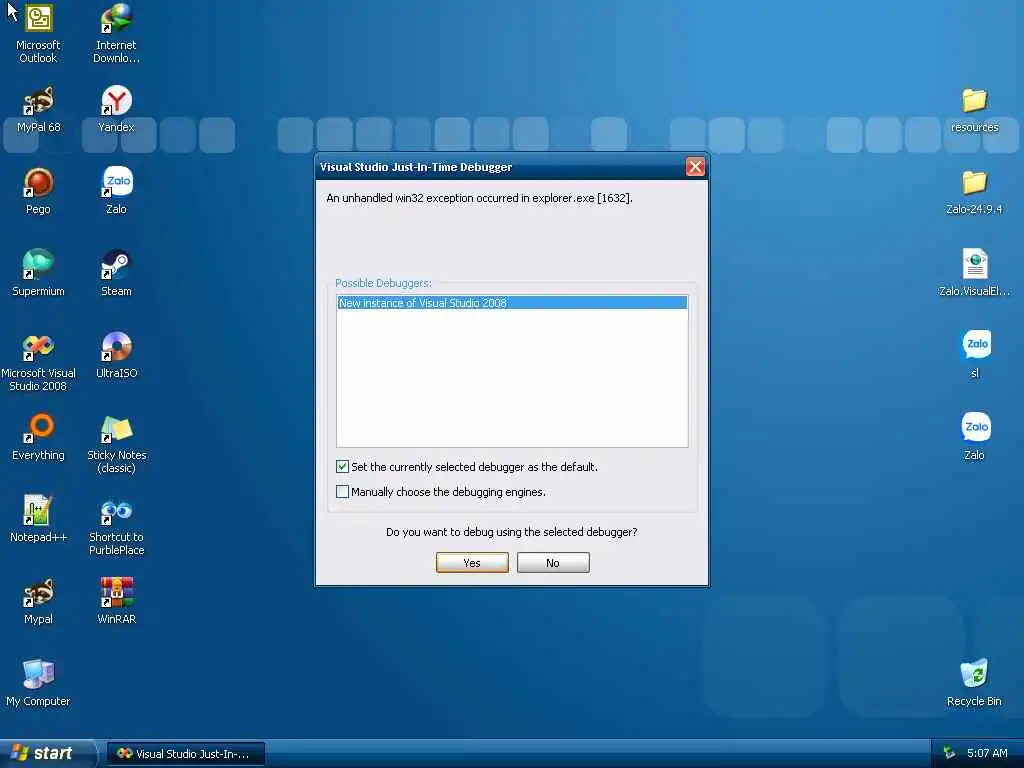Click the 5:07 AM taskbar clock

click(987, 753)
